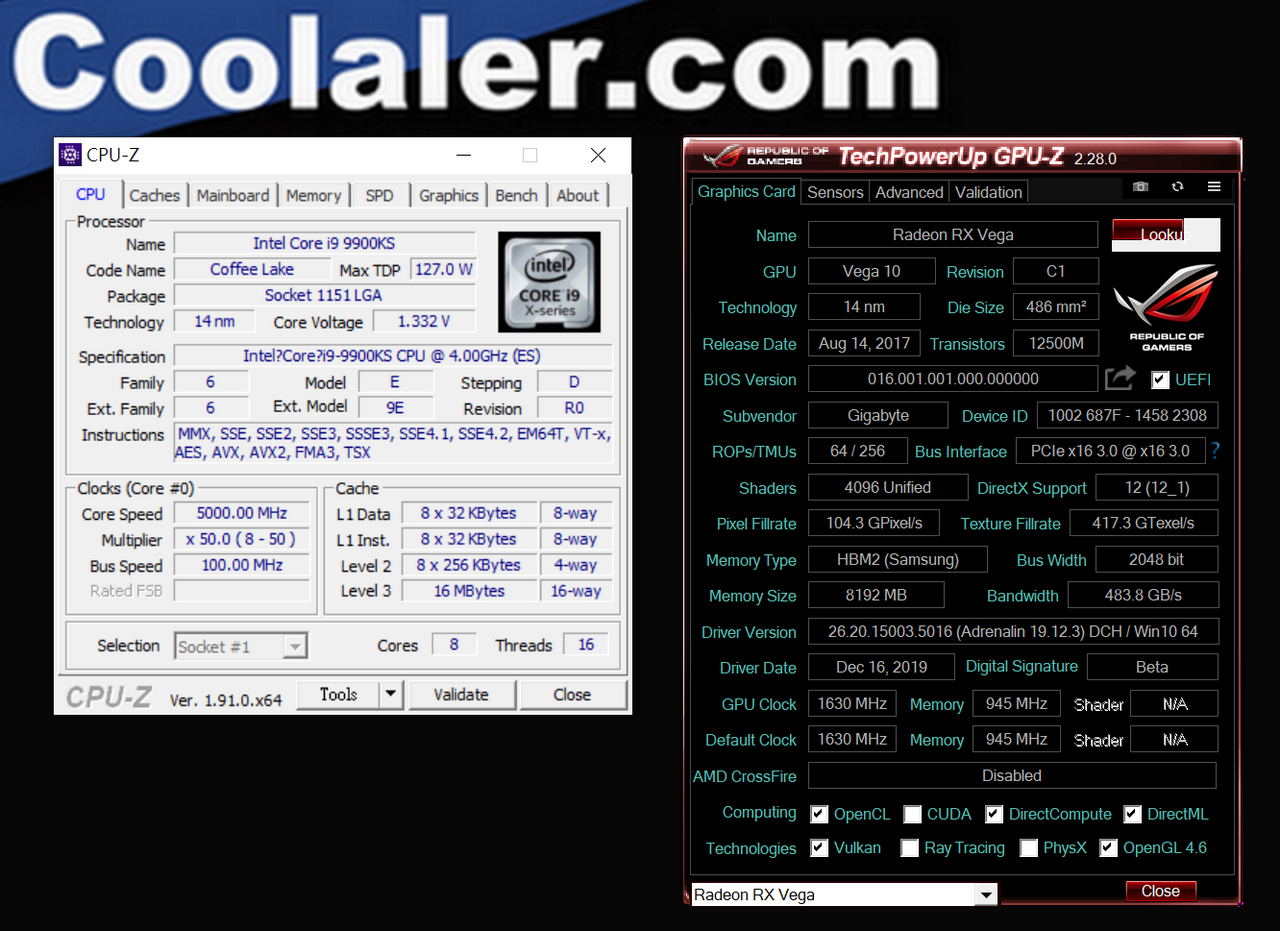Click the Core Voltage value 1.332 V

coord(424,321)
